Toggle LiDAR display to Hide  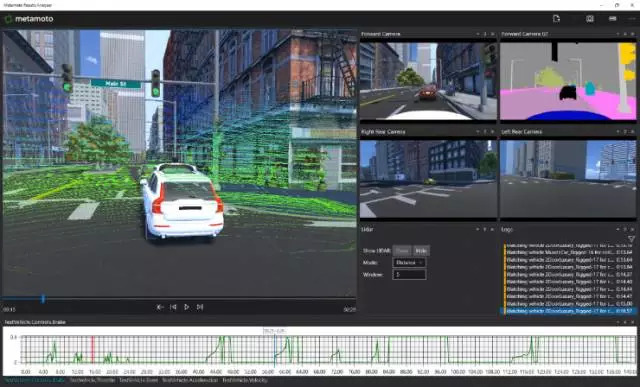421,251
